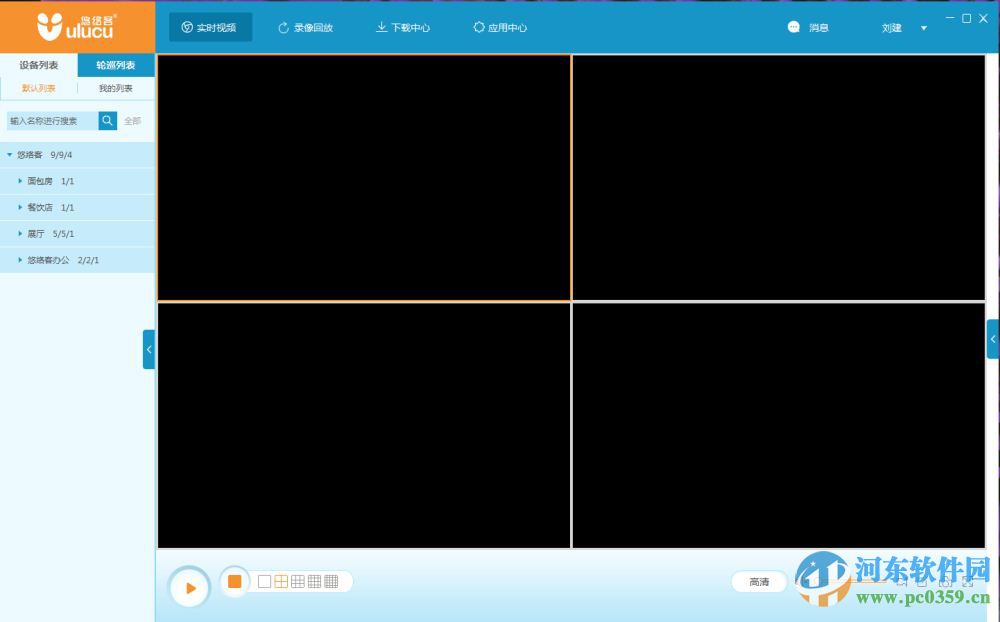Switch to 我的列表 my list
Screen dimensions: 1000x622
pos(116,88)
